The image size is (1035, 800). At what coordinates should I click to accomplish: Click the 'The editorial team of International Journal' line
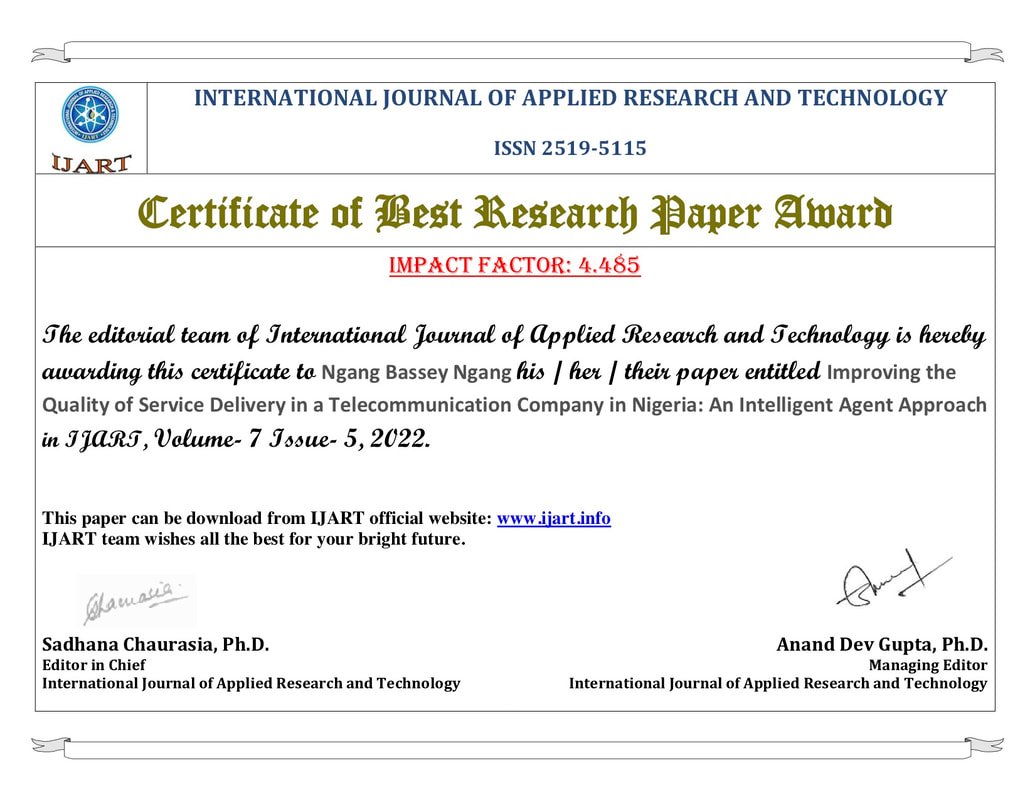514,336
